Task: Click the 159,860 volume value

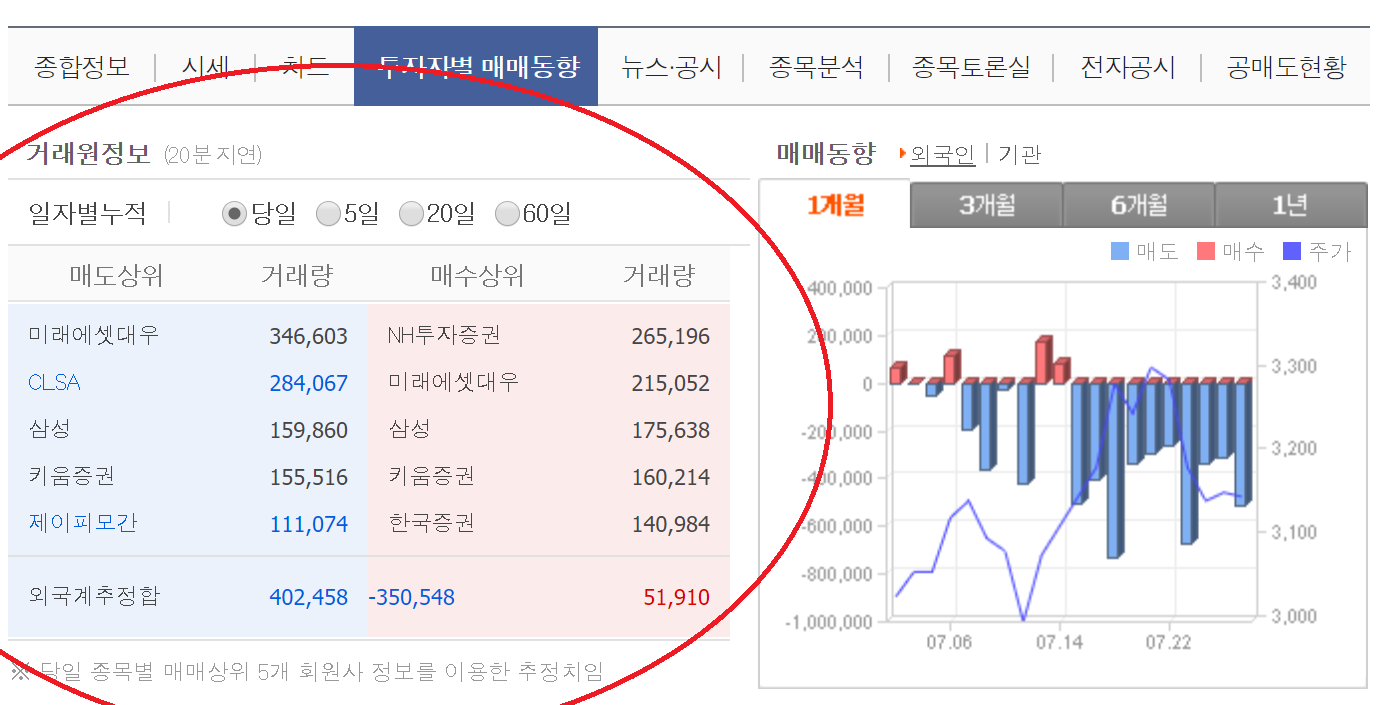Action: [x=309, y=431]
